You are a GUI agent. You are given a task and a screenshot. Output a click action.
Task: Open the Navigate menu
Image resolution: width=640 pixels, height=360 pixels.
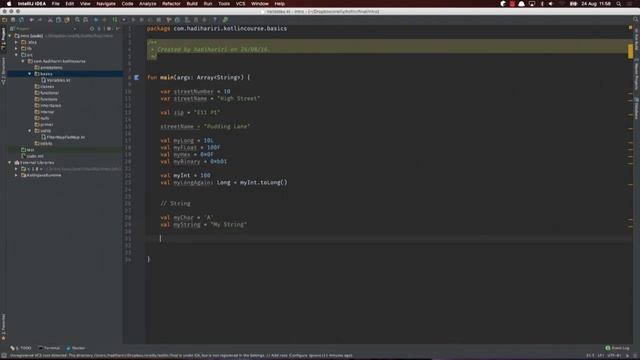point(106,4)
